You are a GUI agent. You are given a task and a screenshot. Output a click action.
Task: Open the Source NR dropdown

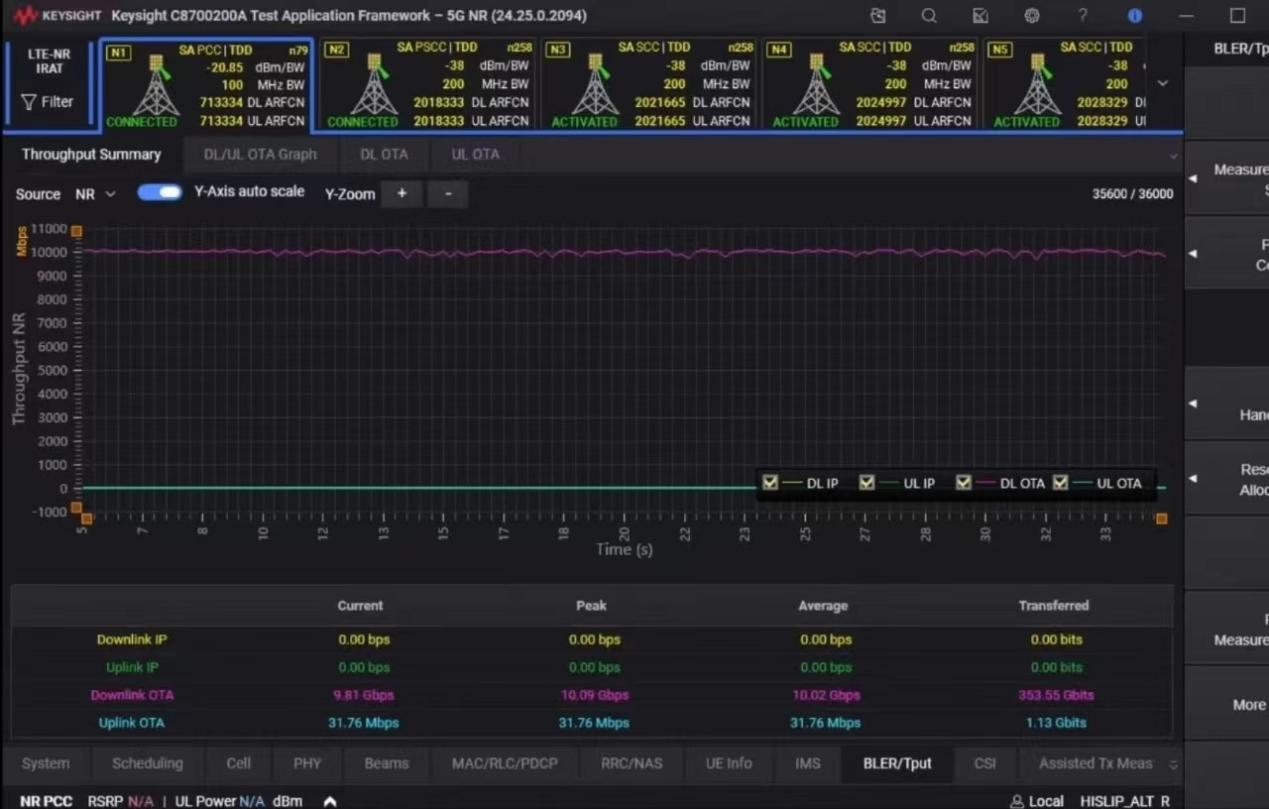coord(96,194)
